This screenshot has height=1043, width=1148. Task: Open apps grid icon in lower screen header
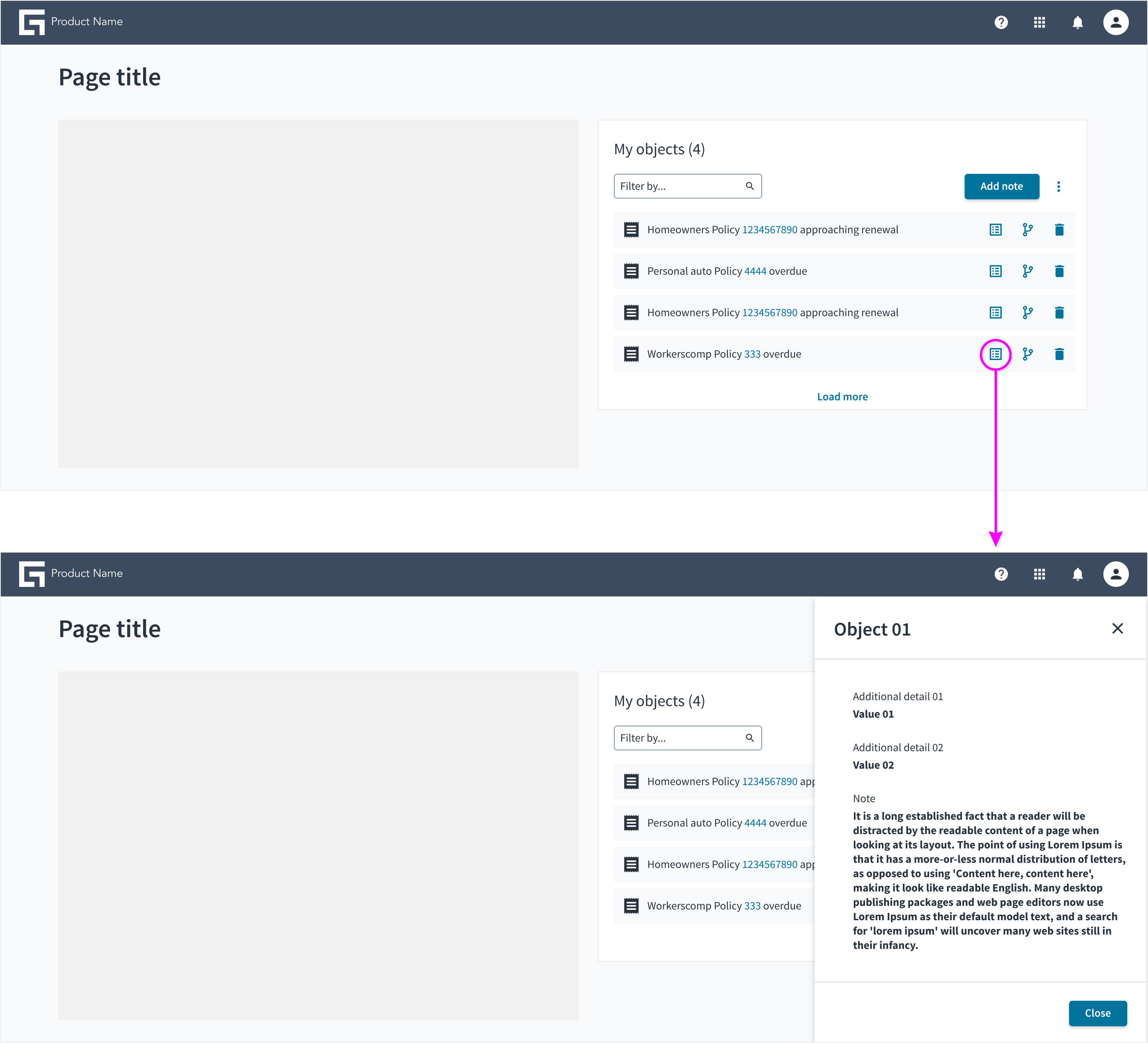click(1039, 574)
